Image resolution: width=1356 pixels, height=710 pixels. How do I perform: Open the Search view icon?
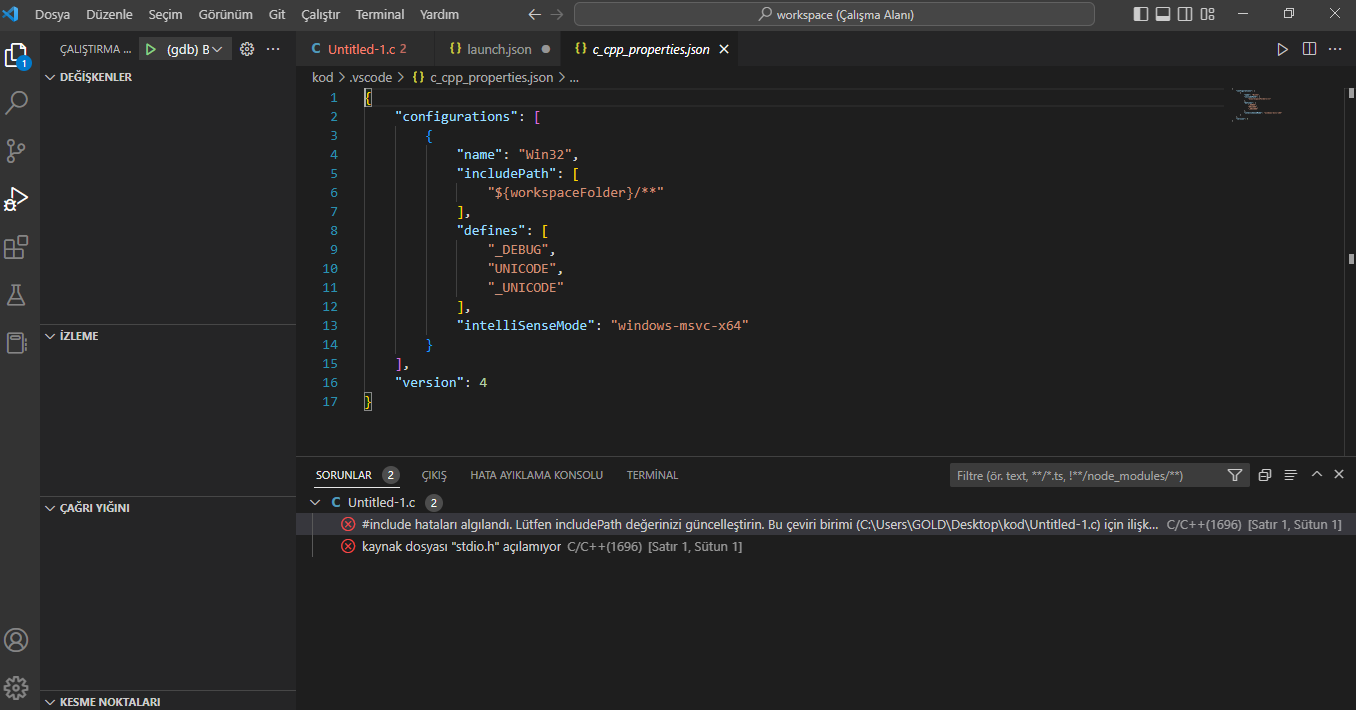tap(17, 102)
